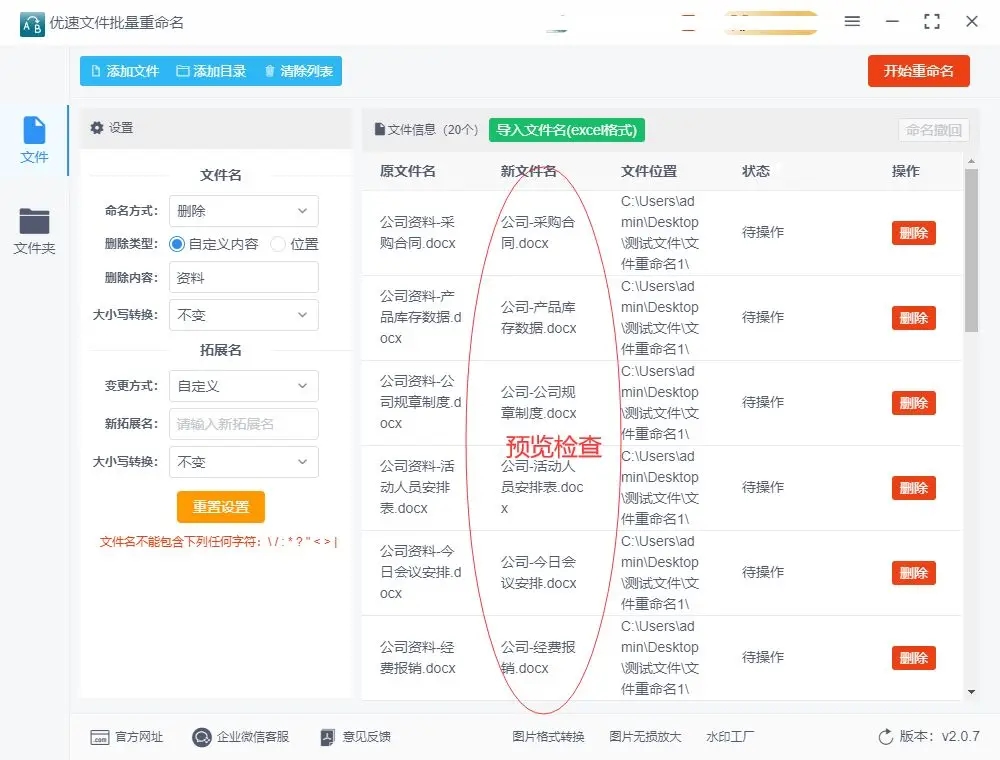Click 清除列表 toolbar button
This screenshot has width=1000, height=760.
click(x=298, y=71)
